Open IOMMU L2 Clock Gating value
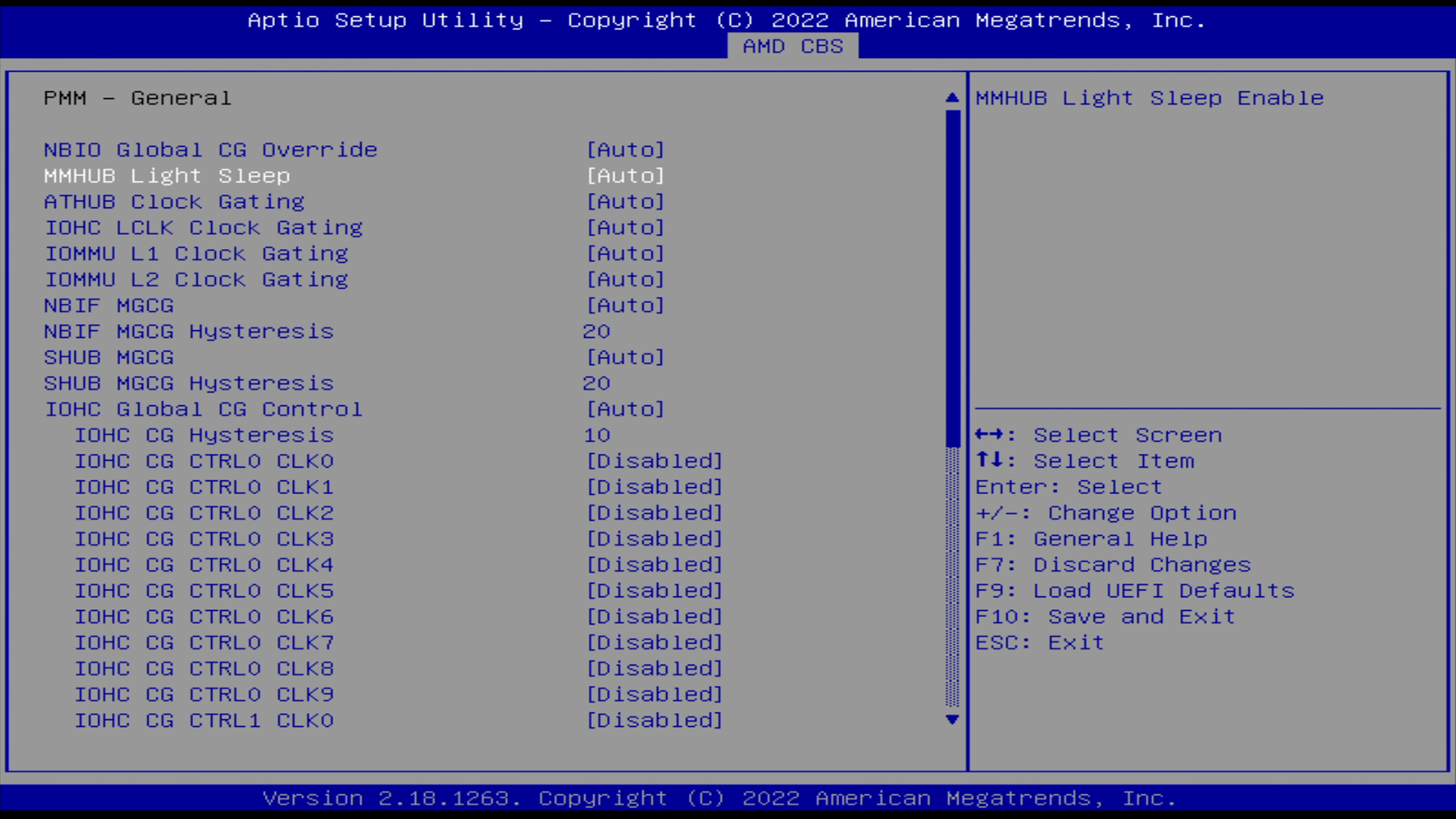Screen dimensions: 1456x819 tap(625, 280)
